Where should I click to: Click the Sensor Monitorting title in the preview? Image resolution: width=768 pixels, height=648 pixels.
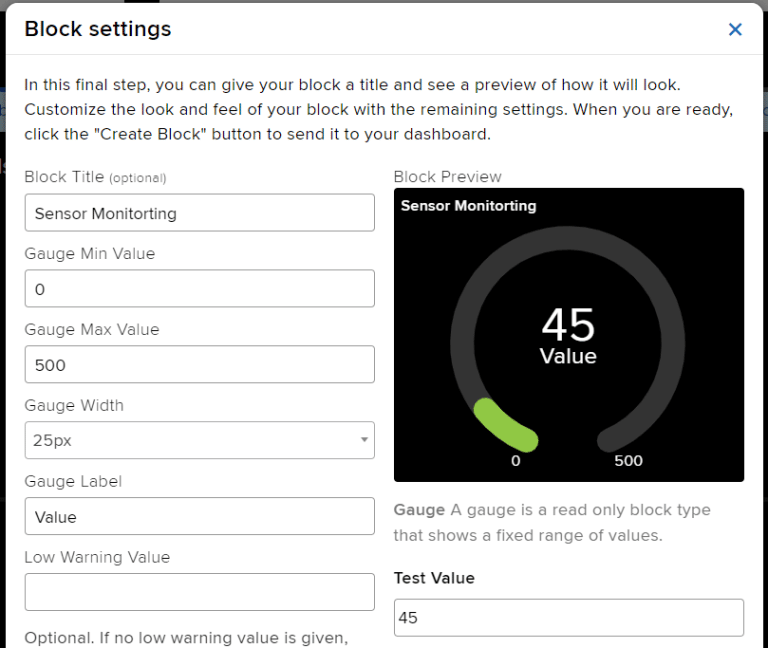468,206
